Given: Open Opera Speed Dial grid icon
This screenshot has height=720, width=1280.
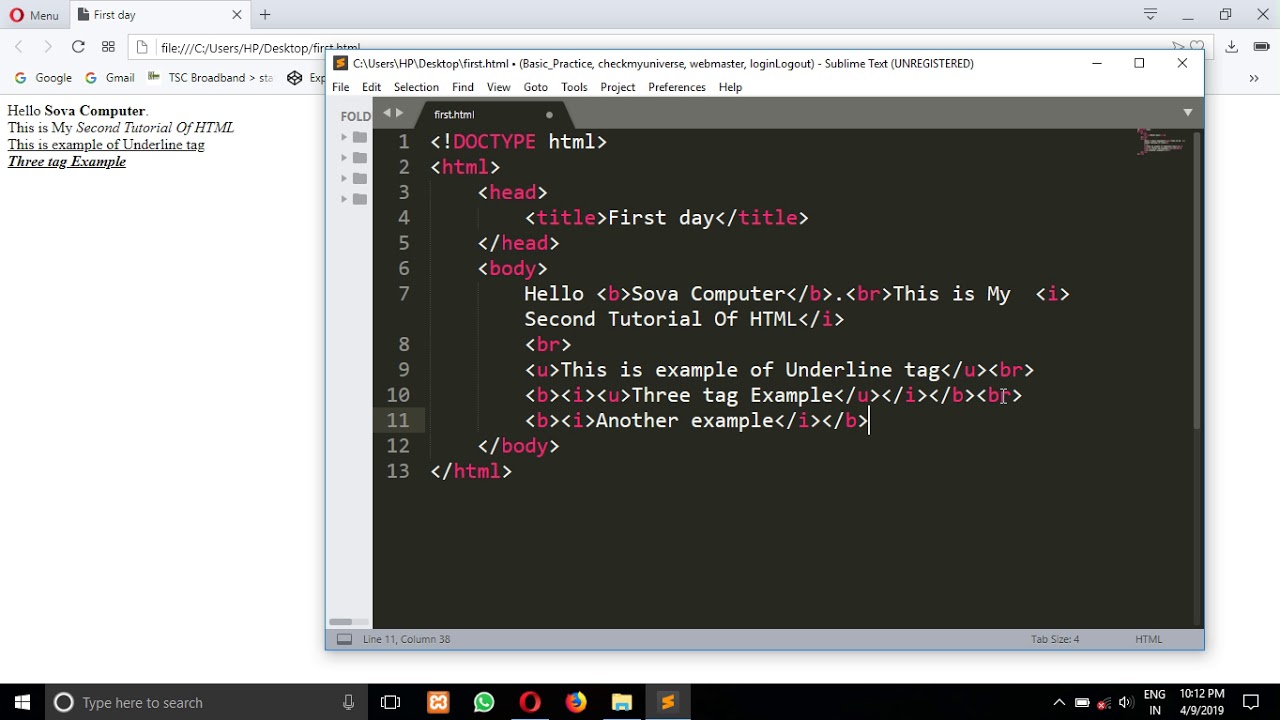Looking at the screenshot, I should [x=108, y=46].
